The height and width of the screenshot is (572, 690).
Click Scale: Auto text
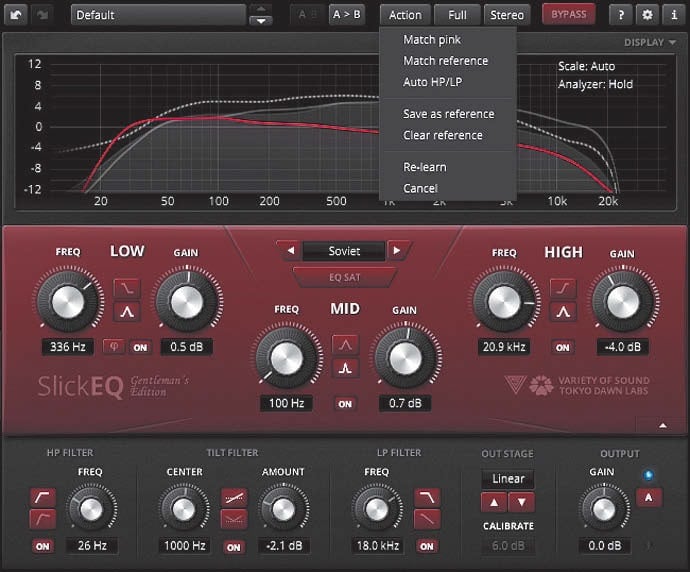point(587,66)
